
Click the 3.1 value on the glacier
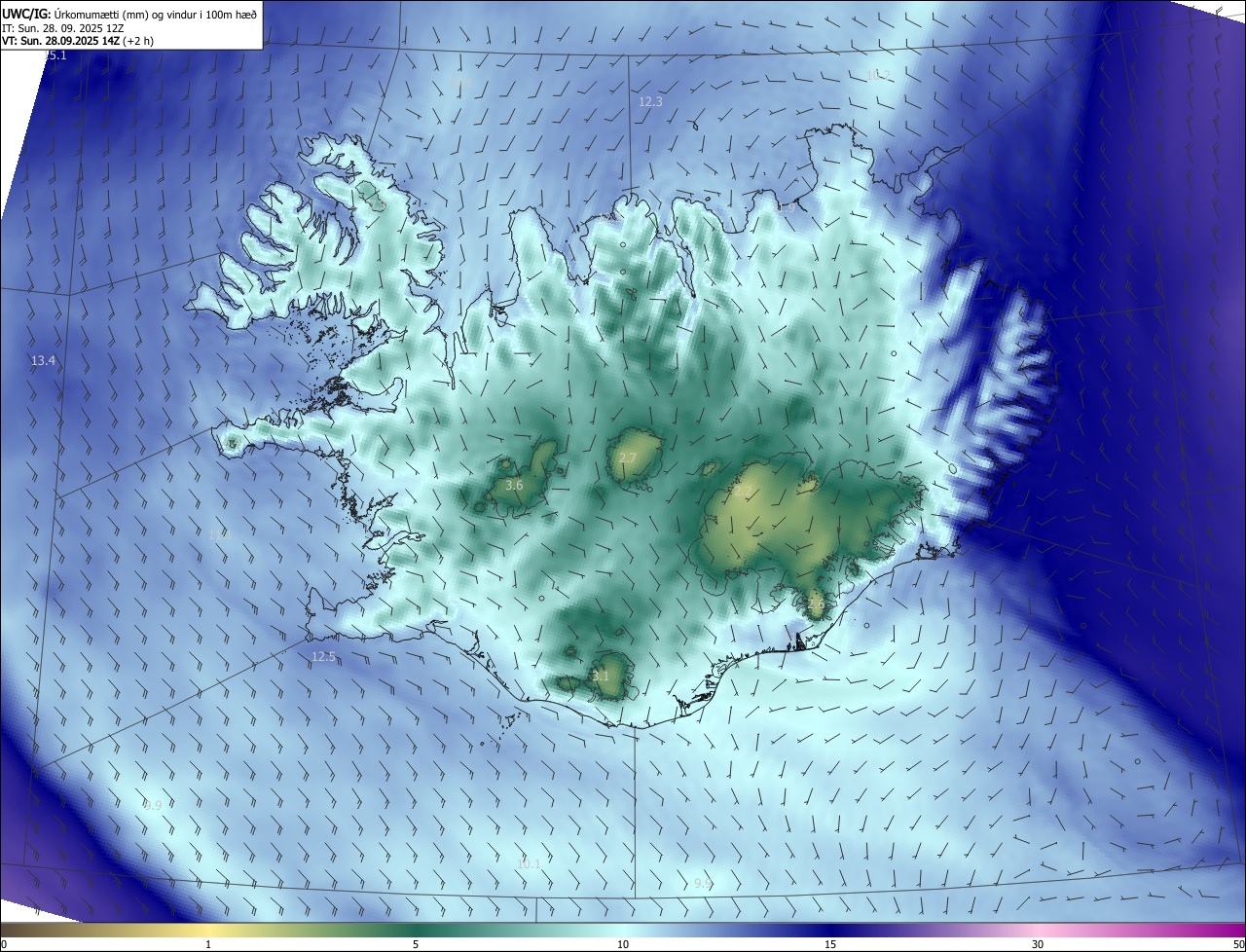click(x=601, y=676)
